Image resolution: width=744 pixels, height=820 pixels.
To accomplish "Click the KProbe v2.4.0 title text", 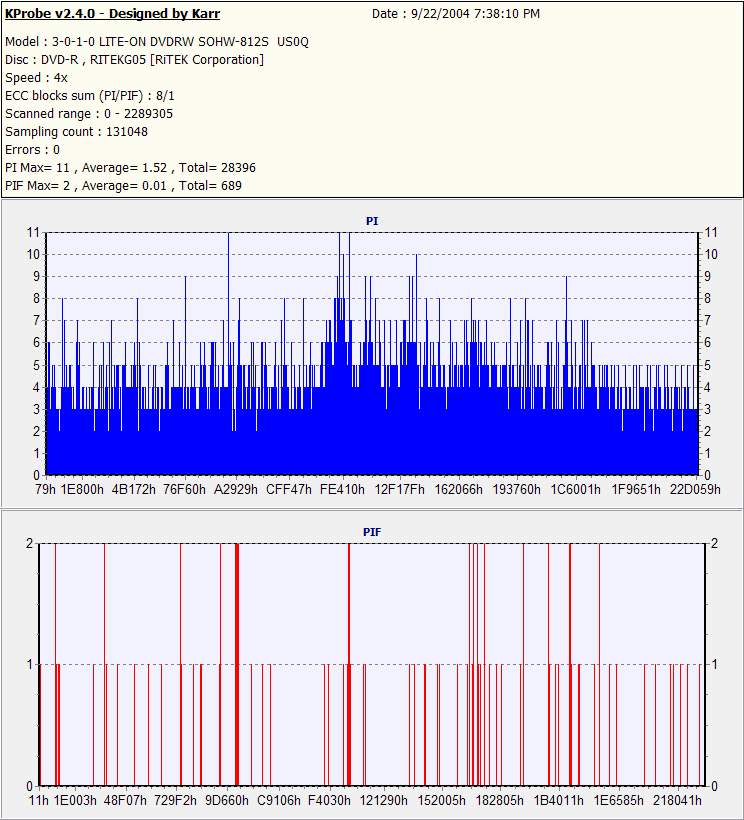I will pyautogui.click(x=112, y=14).
